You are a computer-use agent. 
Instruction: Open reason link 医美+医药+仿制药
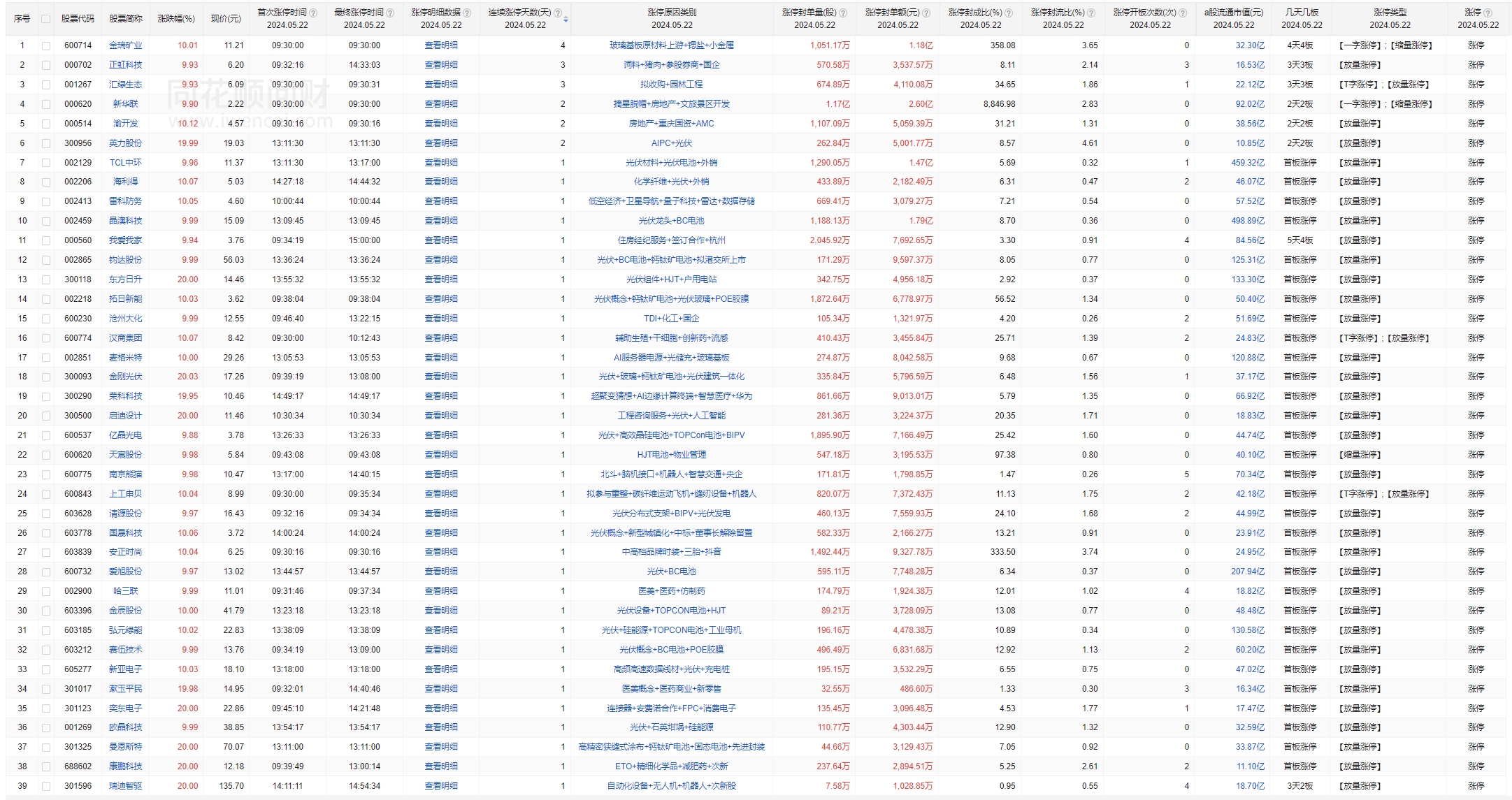pos(672,591)
